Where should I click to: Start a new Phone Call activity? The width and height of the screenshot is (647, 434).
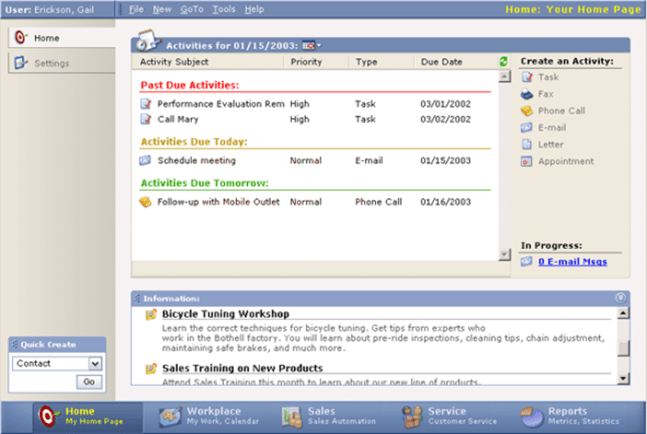coord(527,111)
